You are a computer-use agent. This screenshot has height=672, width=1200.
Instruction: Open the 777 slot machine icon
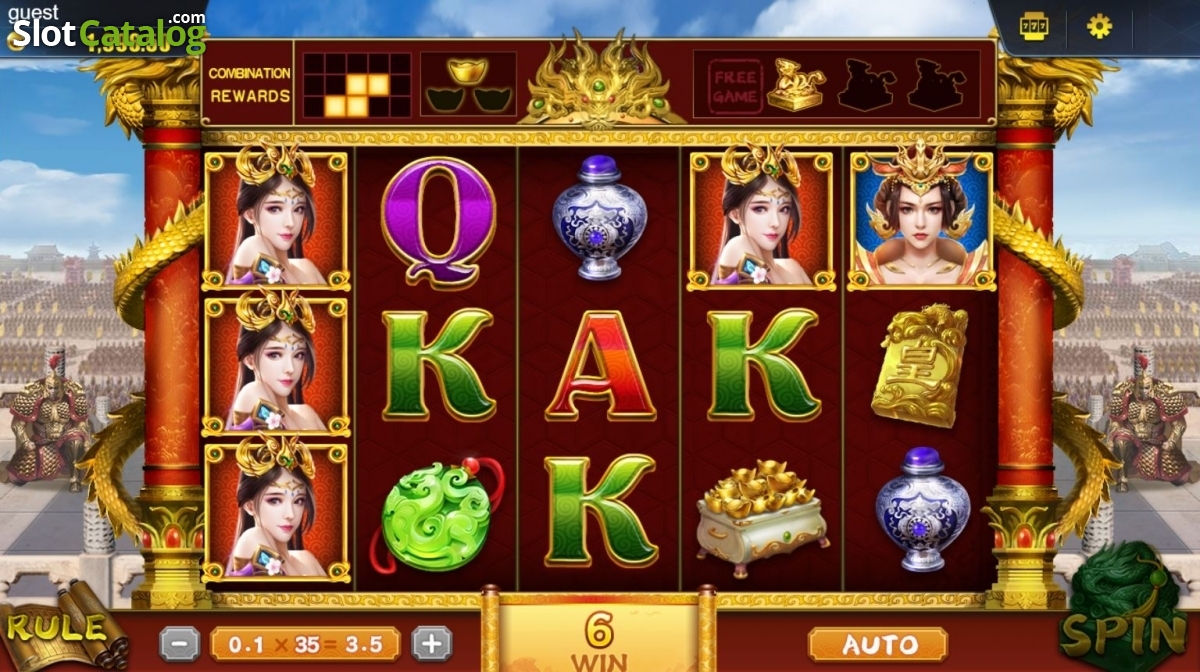tap(1034, 26)
